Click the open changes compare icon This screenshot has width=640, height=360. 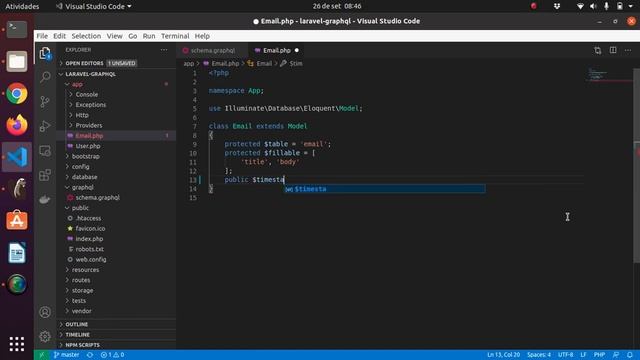click(598, 50)
